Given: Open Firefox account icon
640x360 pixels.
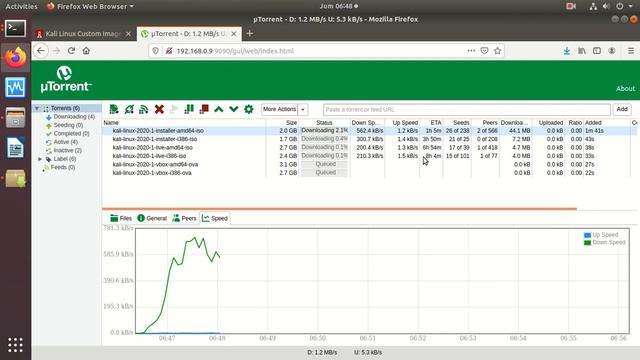Looking at the screenshot, I should point(611,51).
